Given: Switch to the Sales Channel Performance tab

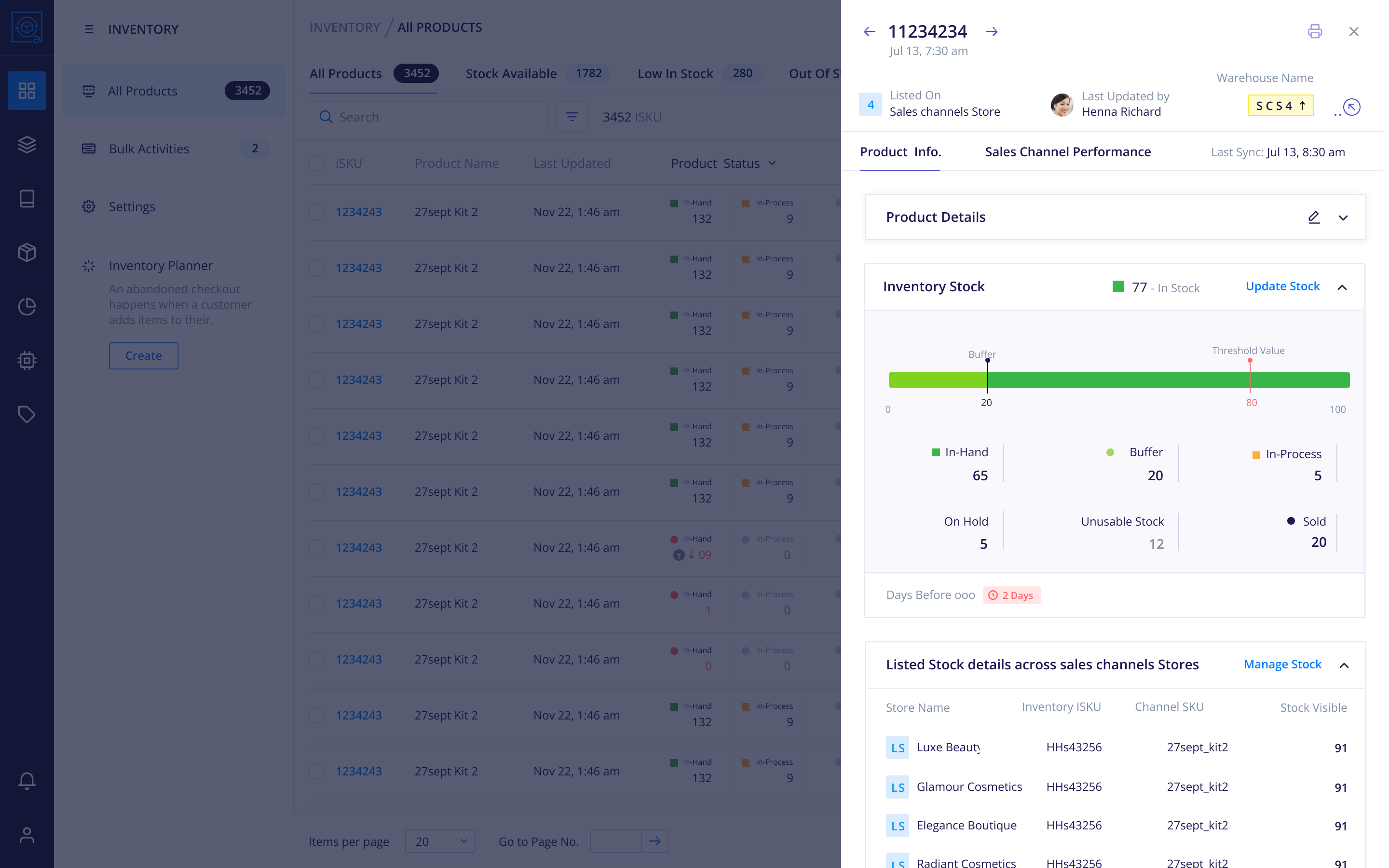Looking at the screenshot, I should (x=1068, y=151).
